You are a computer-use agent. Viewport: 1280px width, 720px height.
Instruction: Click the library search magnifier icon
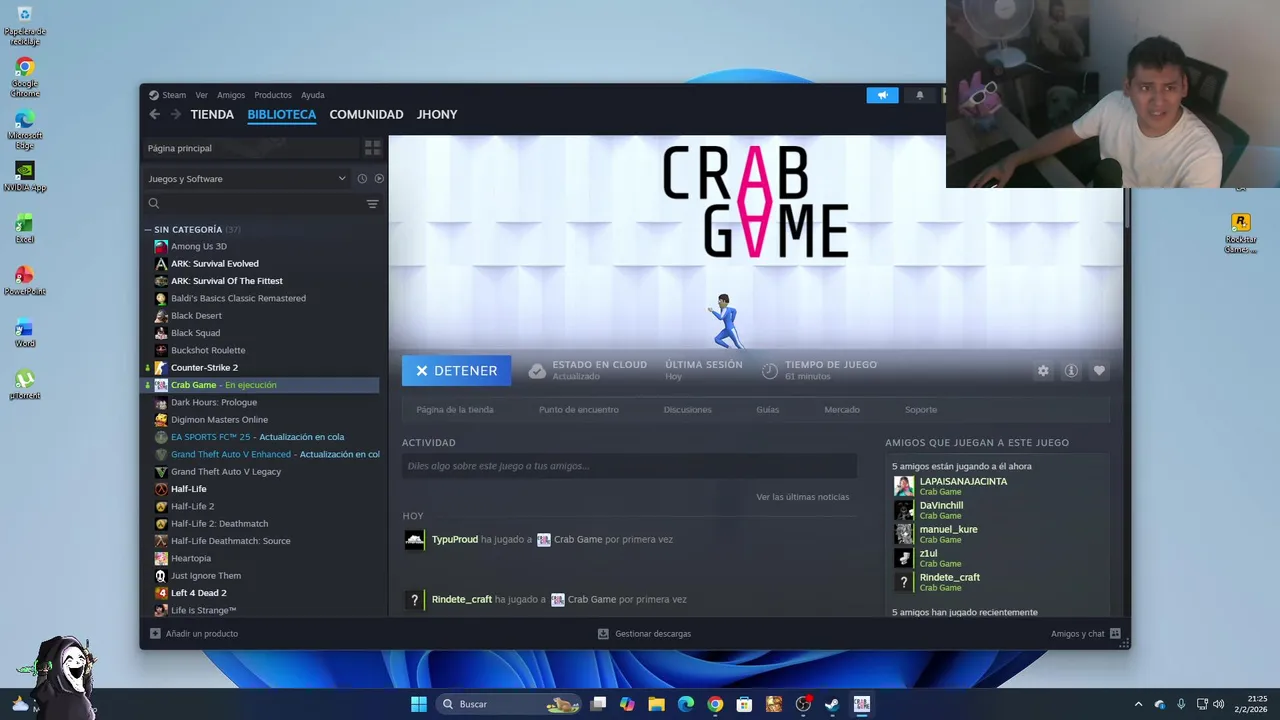point(154,204)
